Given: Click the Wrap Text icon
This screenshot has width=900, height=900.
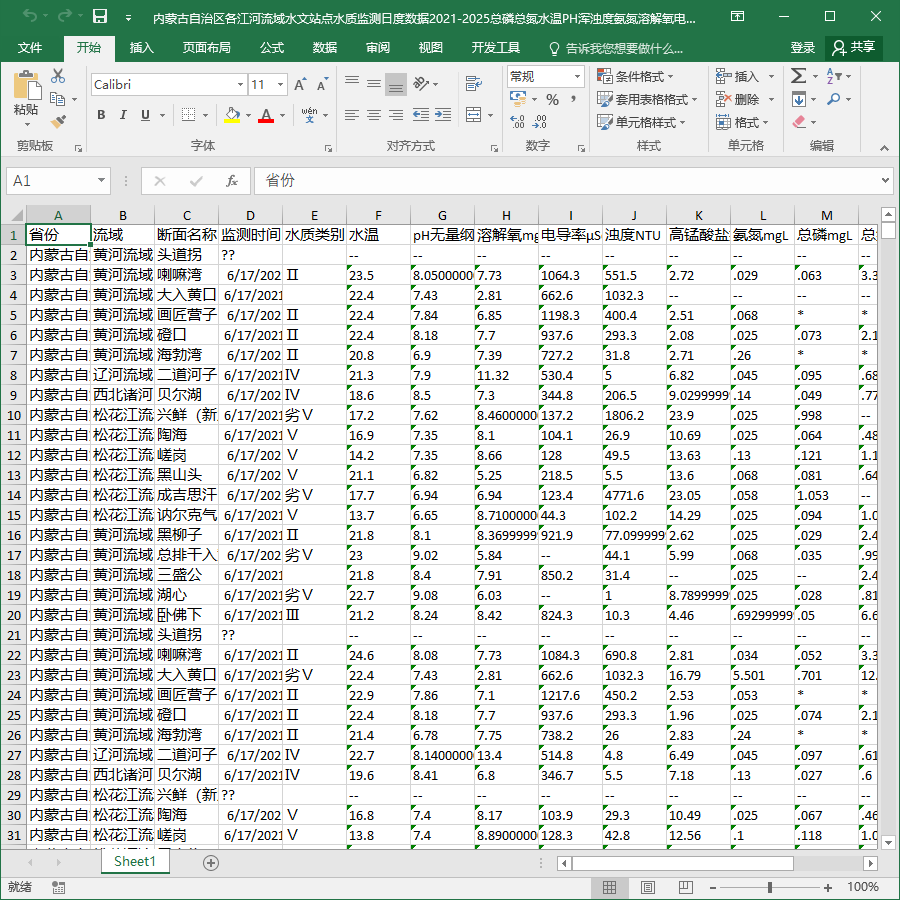Looking at the screenshot, I should [474, 84].
